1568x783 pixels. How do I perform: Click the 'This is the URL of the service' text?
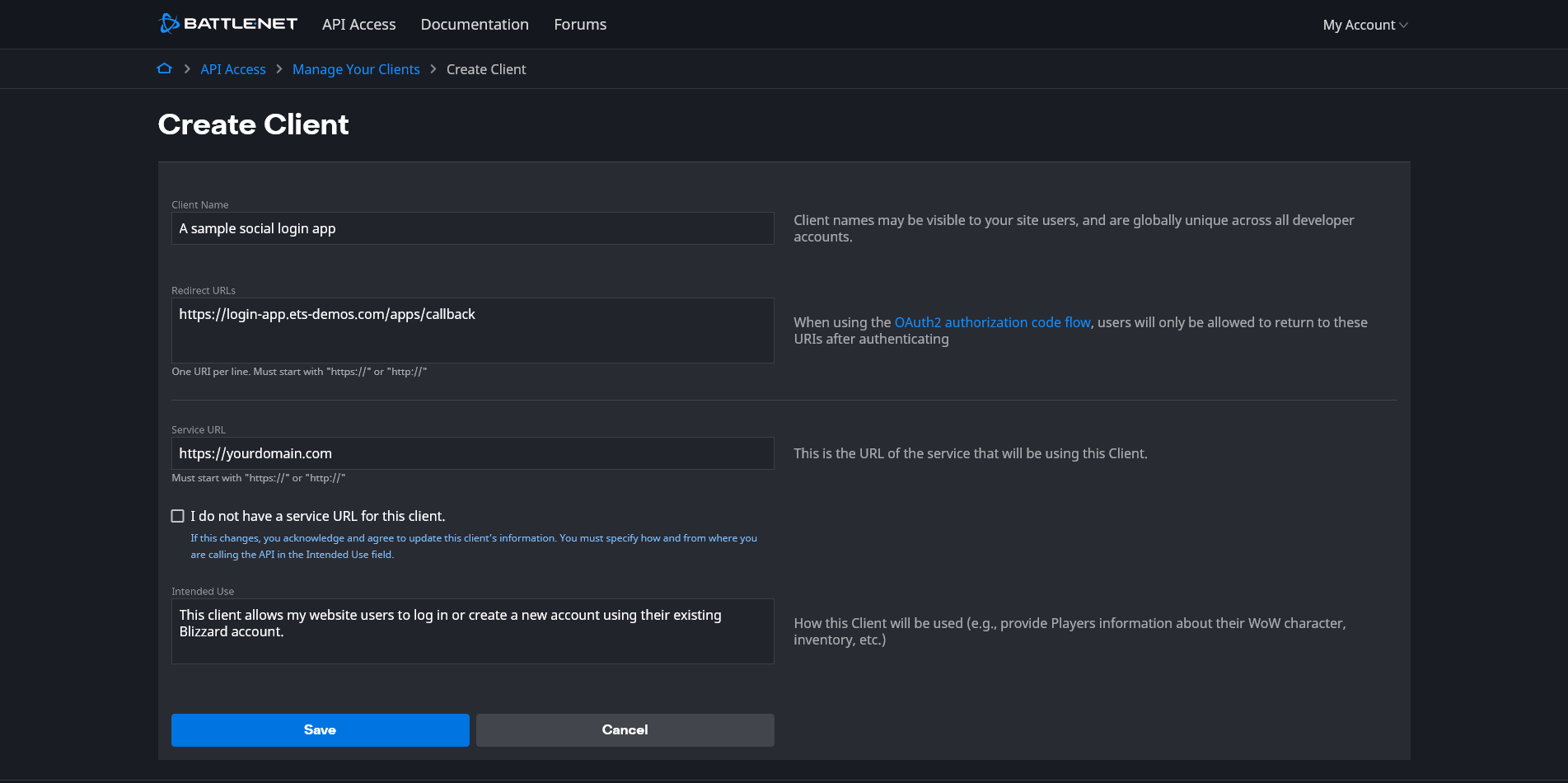coord(971,453)
